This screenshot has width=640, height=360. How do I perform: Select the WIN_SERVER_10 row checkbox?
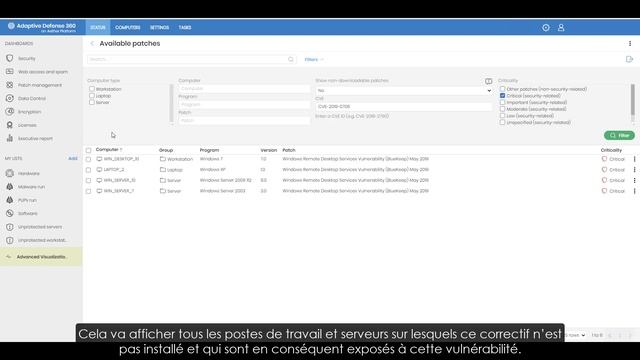tap(89, 180)
